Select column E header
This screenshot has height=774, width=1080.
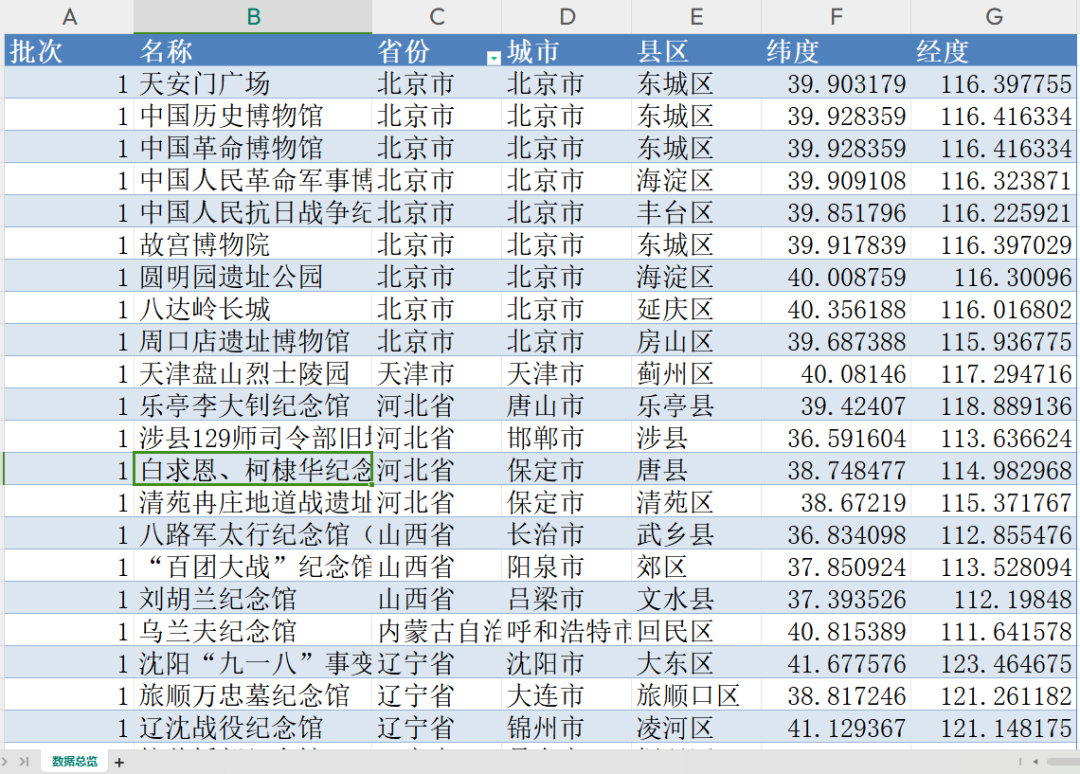(696, 17)
